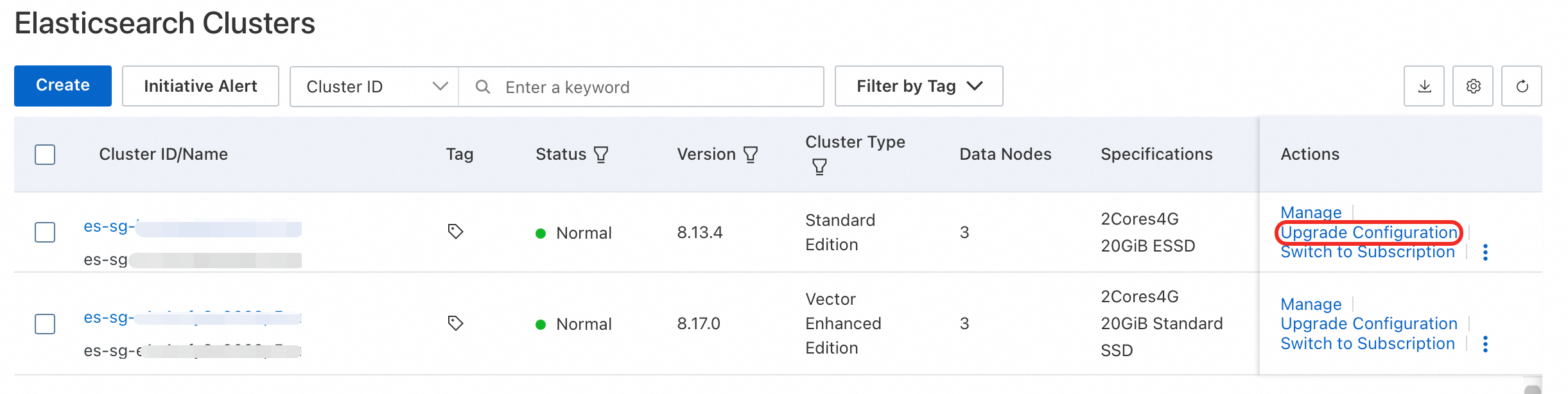1568x394 pixels.
Task: Refresh the cluster list
Action: [1522, 86]
